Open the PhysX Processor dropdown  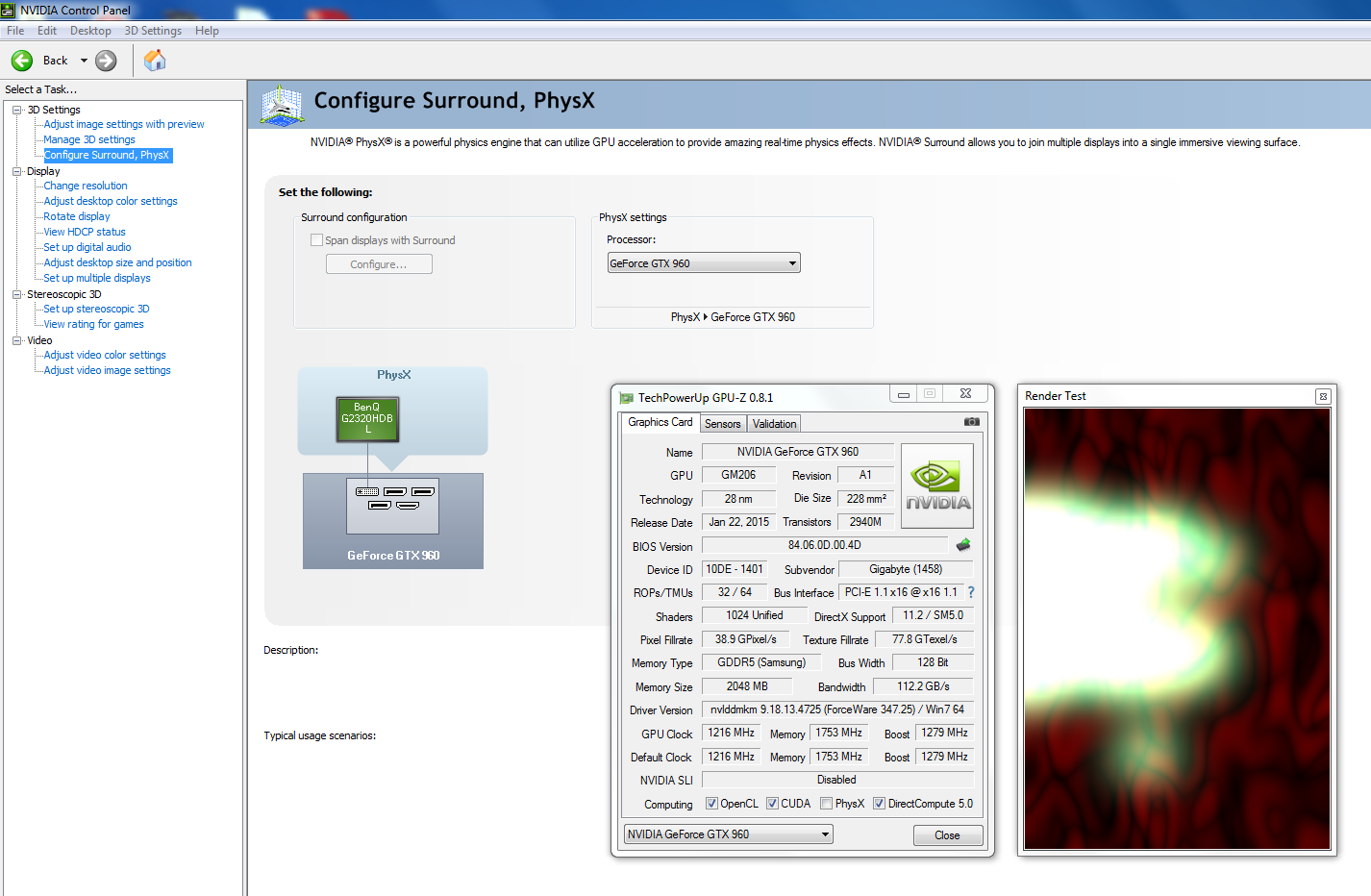coord(704,263)
